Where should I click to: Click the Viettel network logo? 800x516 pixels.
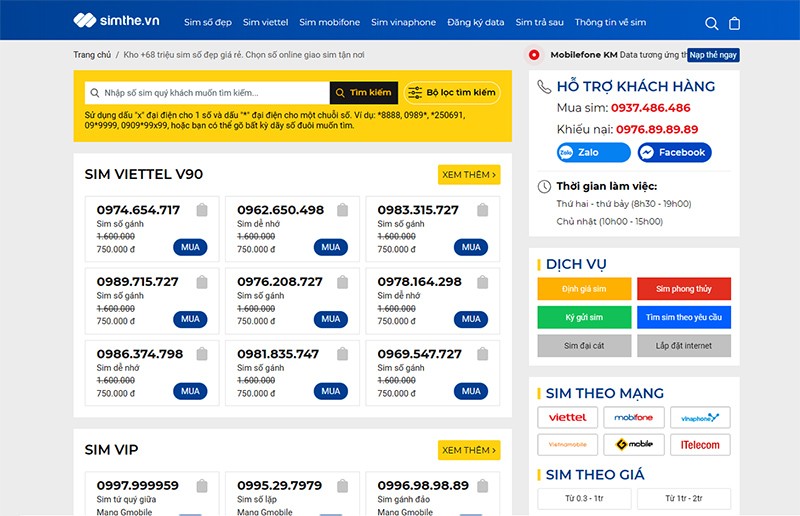567,417
